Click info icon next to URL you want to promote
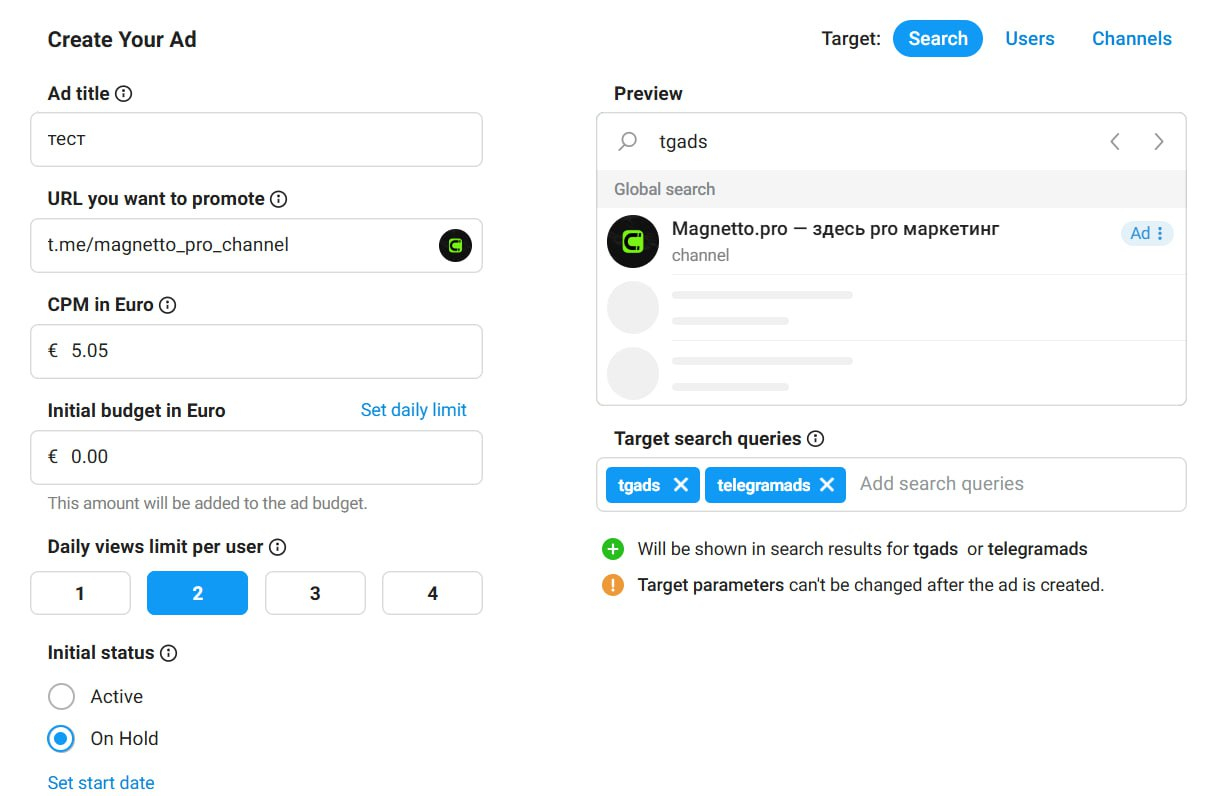Image resolution: width=1220 pixels, height=796 pixels. (x=279, y=199)
